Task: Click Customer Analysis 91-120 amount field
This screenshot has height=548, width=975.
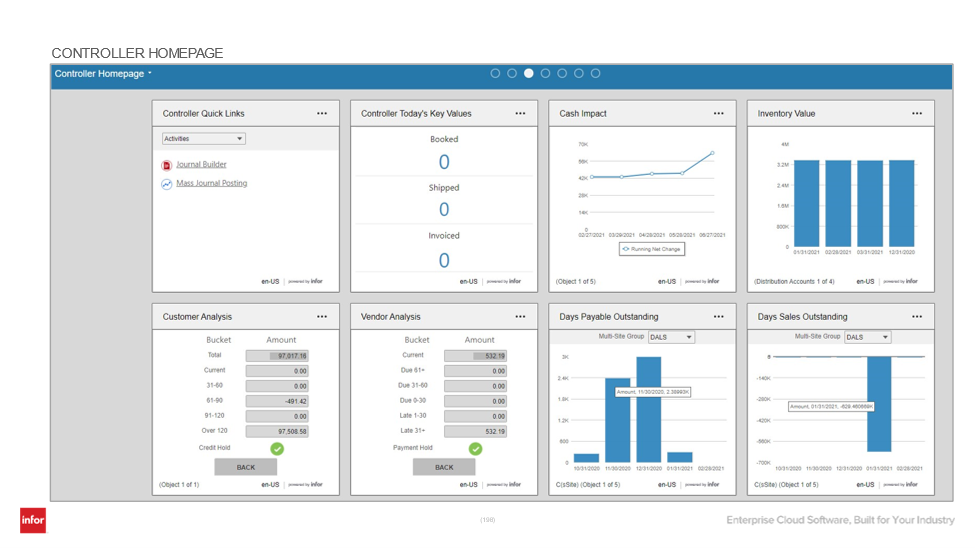Action: (277, 416)
